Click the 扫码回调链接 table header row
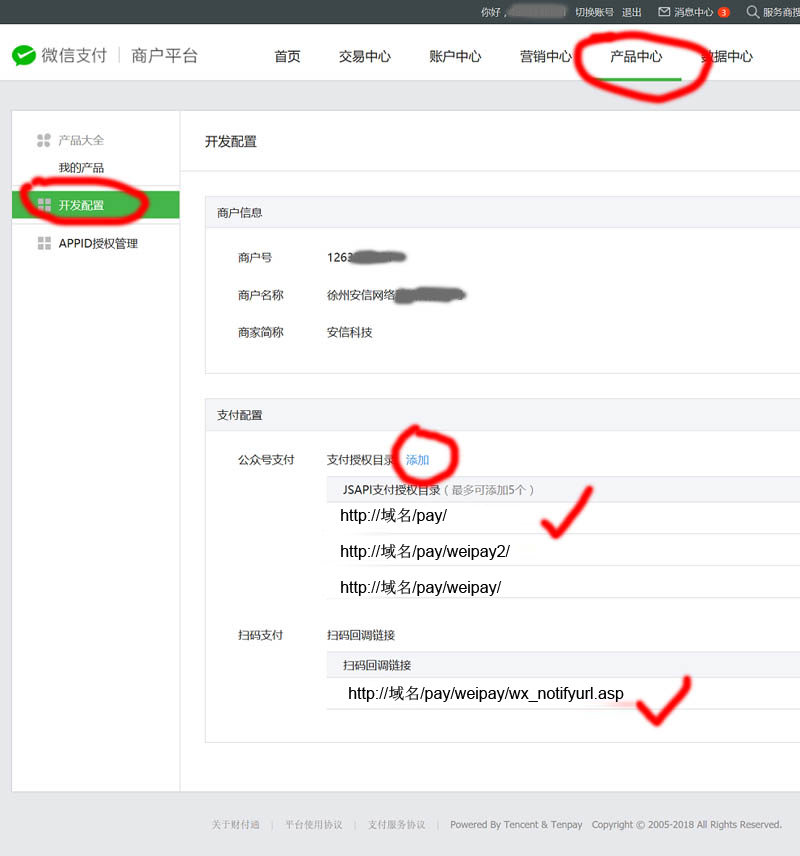Screen dimensions: 800x856 coord(563,665)
